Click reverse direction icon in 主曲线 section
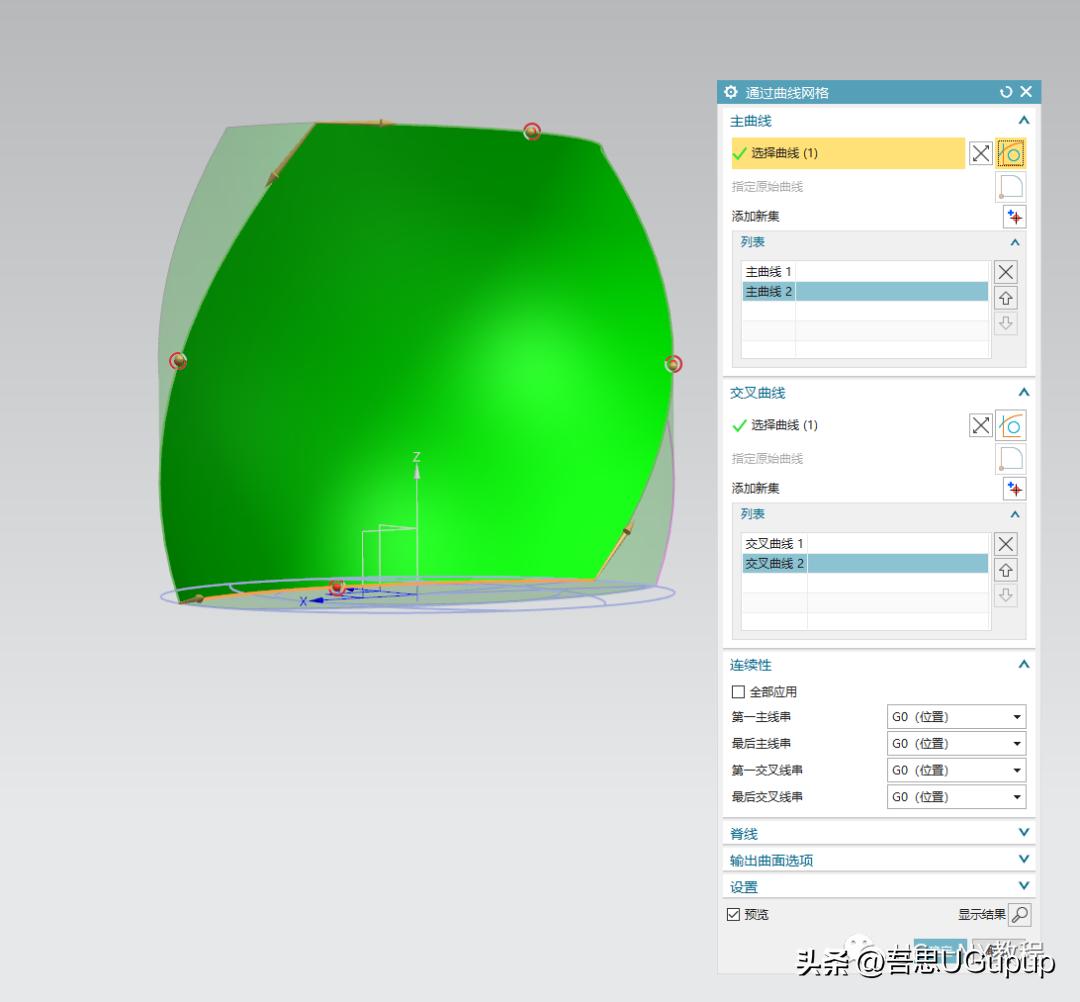 pyautogui.click(x=980, y=153)
